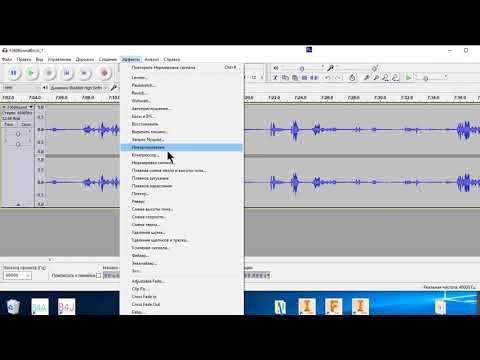Click the Pause playback button
480x360 pixels.
(13, 73)
